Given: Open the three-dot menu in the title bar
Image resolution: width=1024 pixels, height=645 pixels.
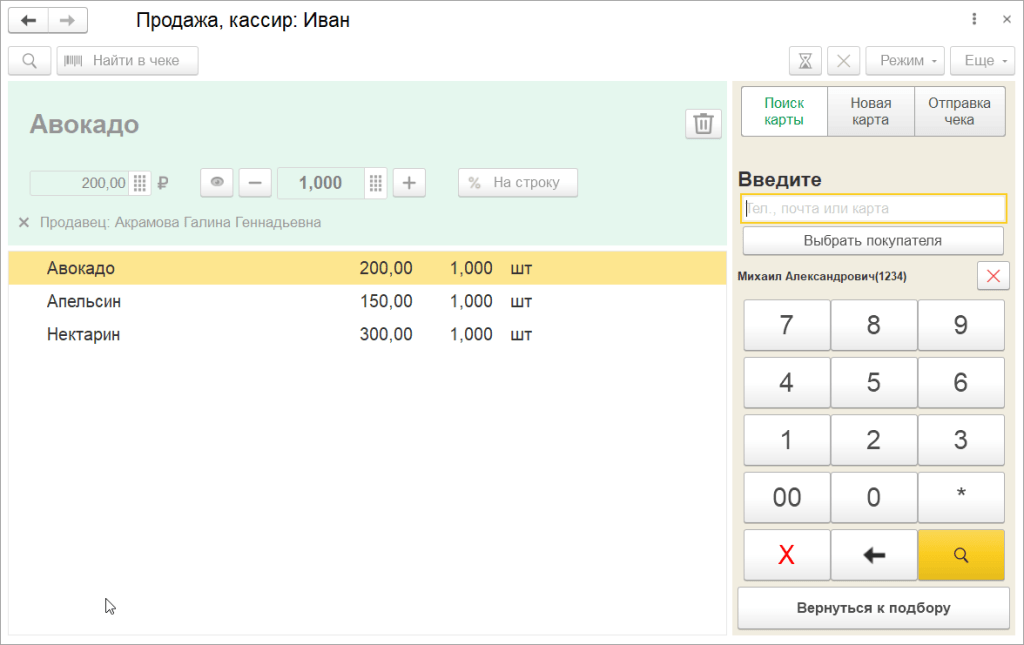Looking at the screenshot, I should click(974, 19).
